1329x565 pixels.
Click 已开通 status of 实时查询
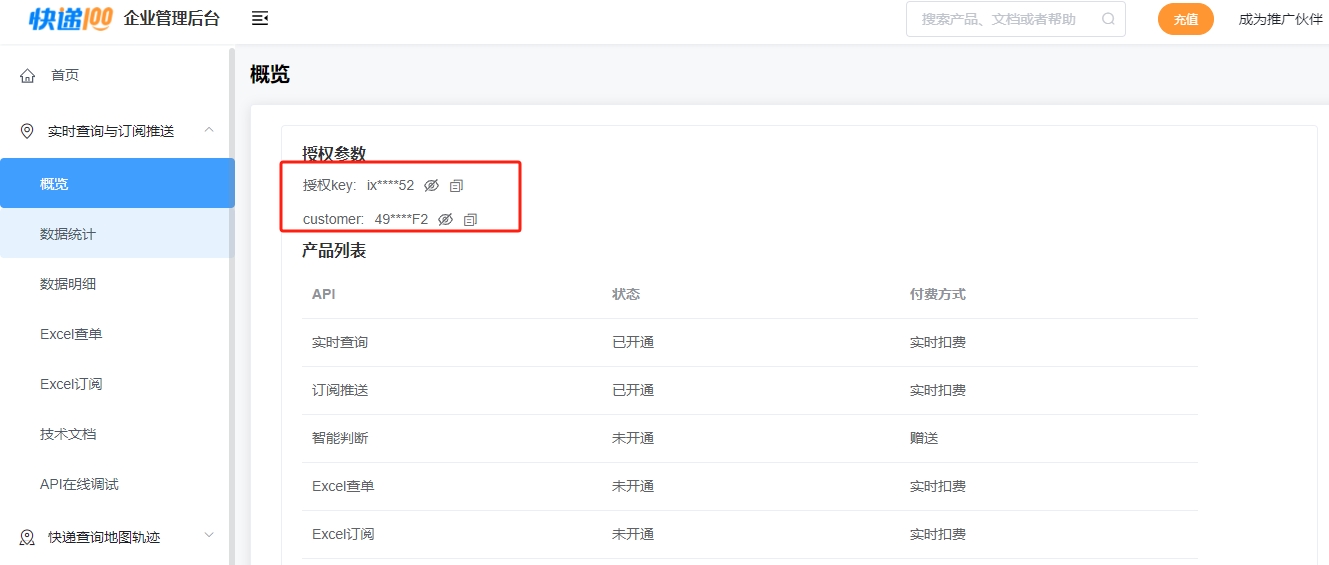633,342
